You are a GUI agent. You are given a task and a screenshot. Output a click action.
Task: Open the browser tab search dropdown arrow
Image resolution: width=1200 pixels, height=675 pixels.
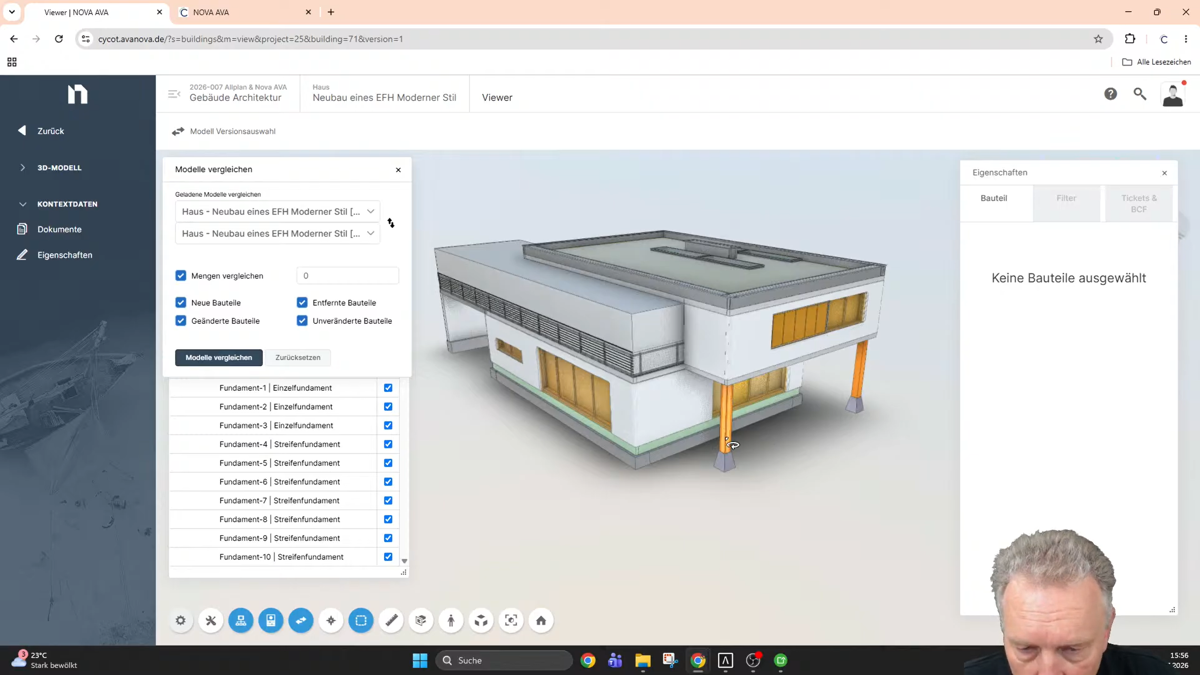(12, 12)
